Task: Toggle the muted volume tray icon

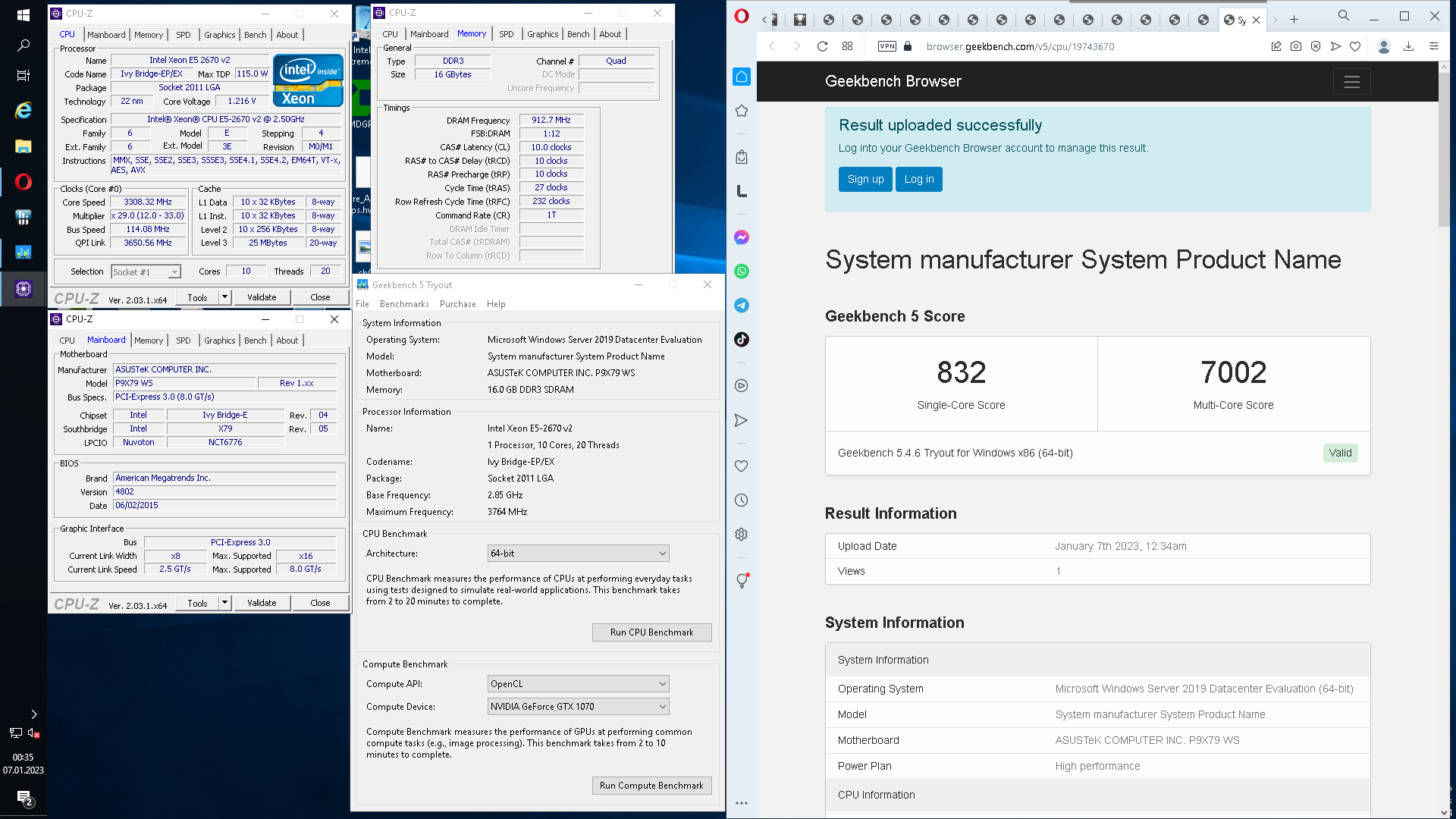Action: click(x=33, y=733)
